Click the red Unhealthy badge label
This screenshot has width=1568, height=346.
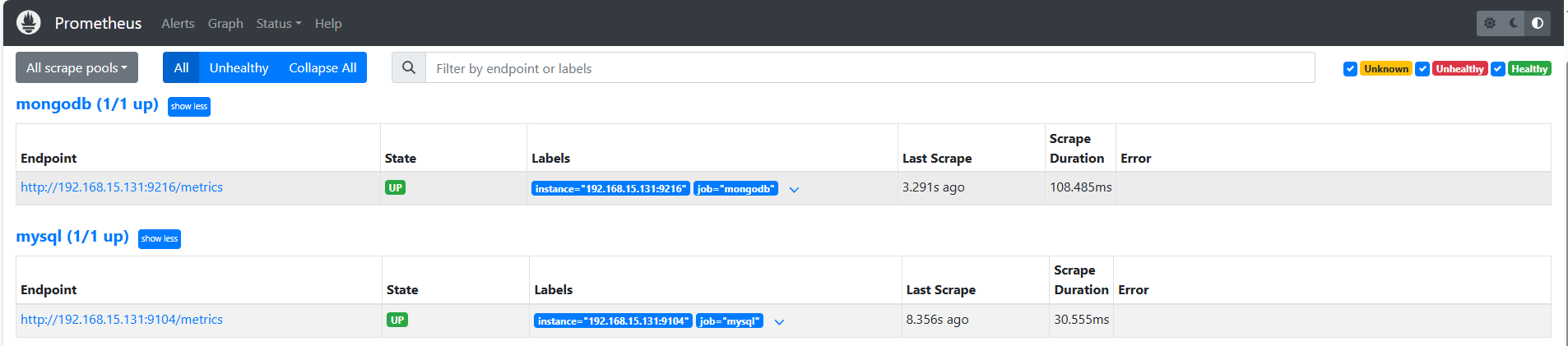tap(1460, 69)
